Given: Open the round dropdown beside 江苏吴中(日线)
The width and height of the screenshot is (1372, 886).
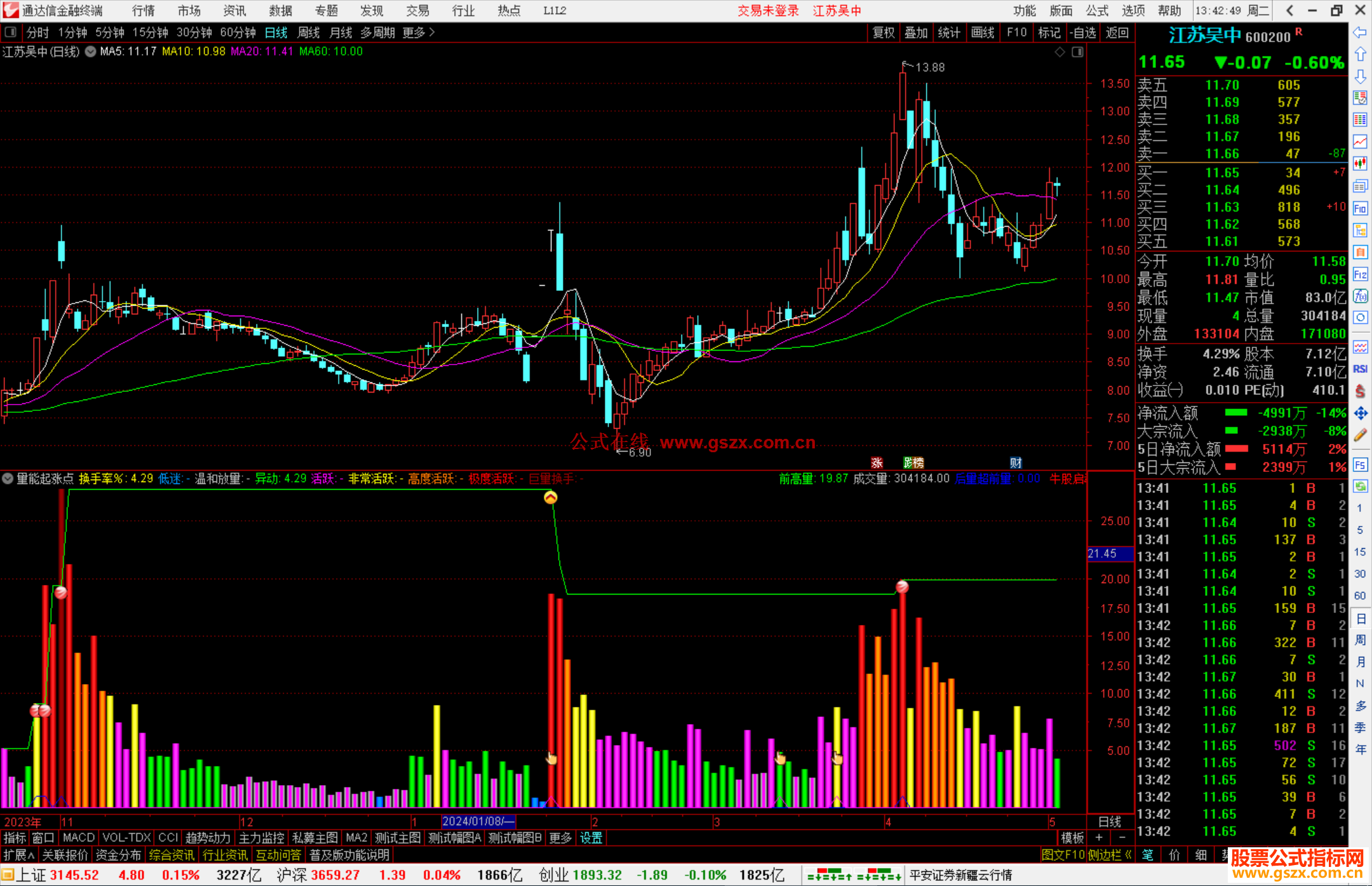Looking at the screenshot, I should [x=91, y=52].
